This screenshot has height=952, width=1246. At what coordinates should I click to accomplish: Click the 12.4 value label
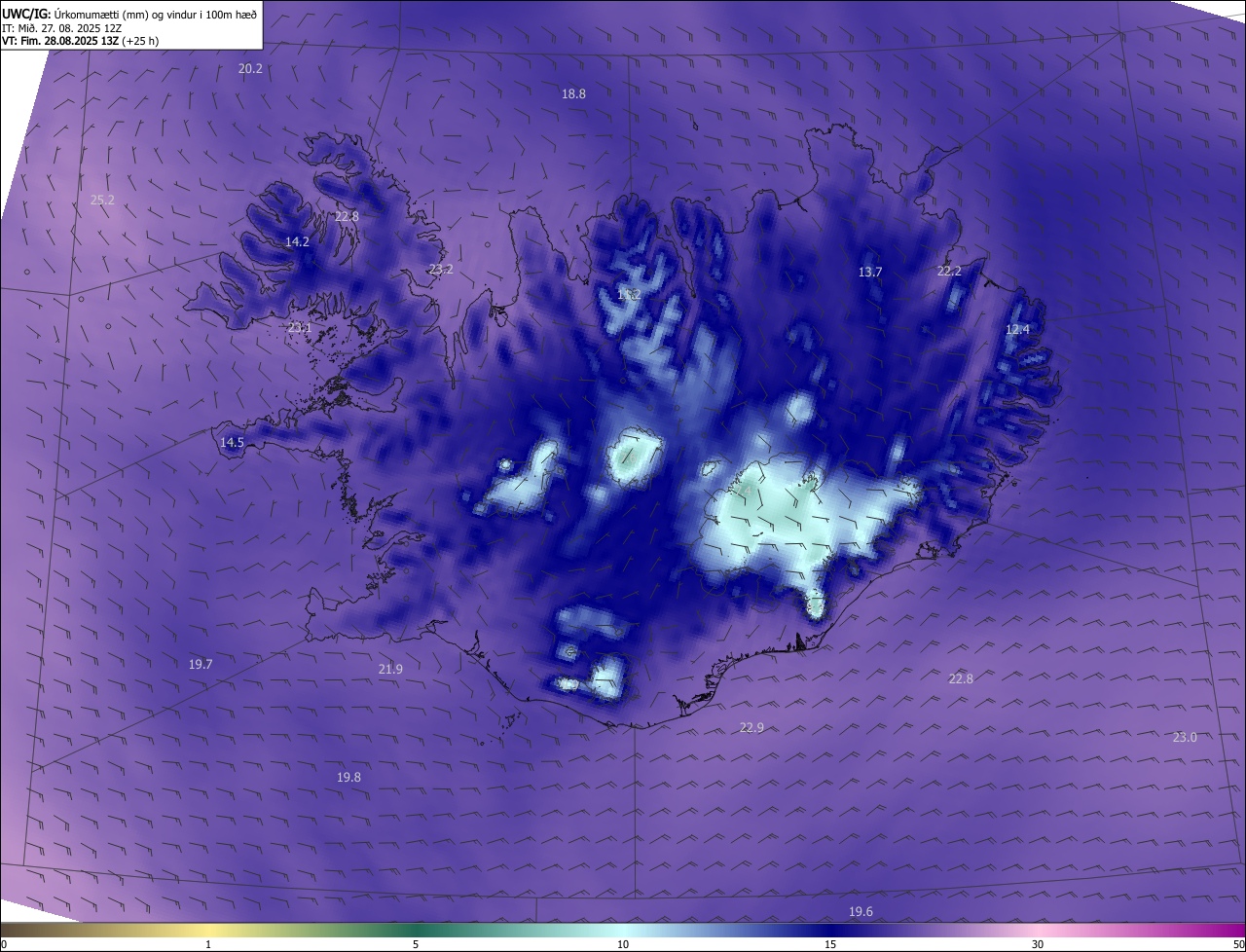[x=1017, y=330]
